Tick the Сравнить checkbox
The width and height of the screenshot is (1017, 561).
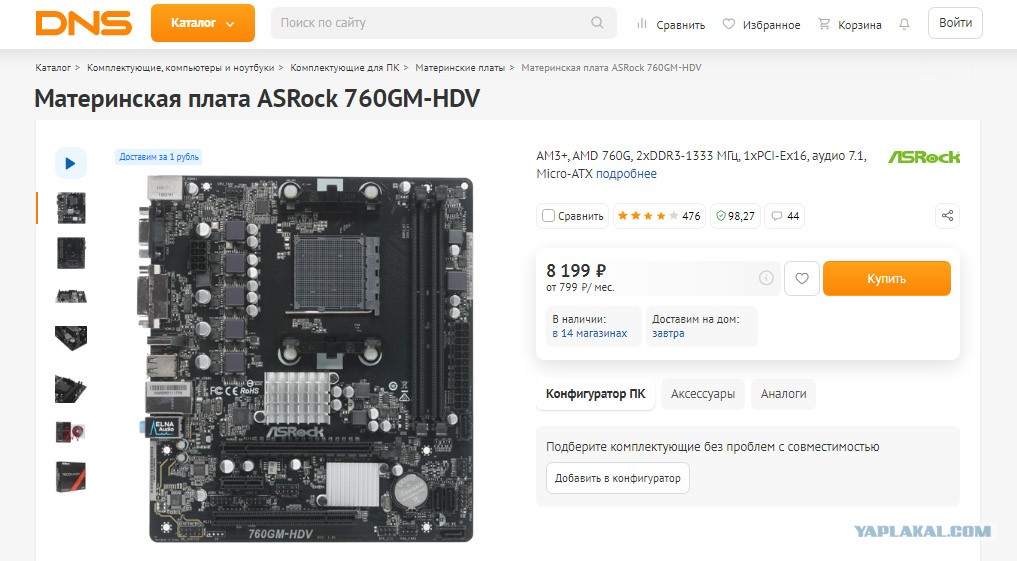pos(548,216)
